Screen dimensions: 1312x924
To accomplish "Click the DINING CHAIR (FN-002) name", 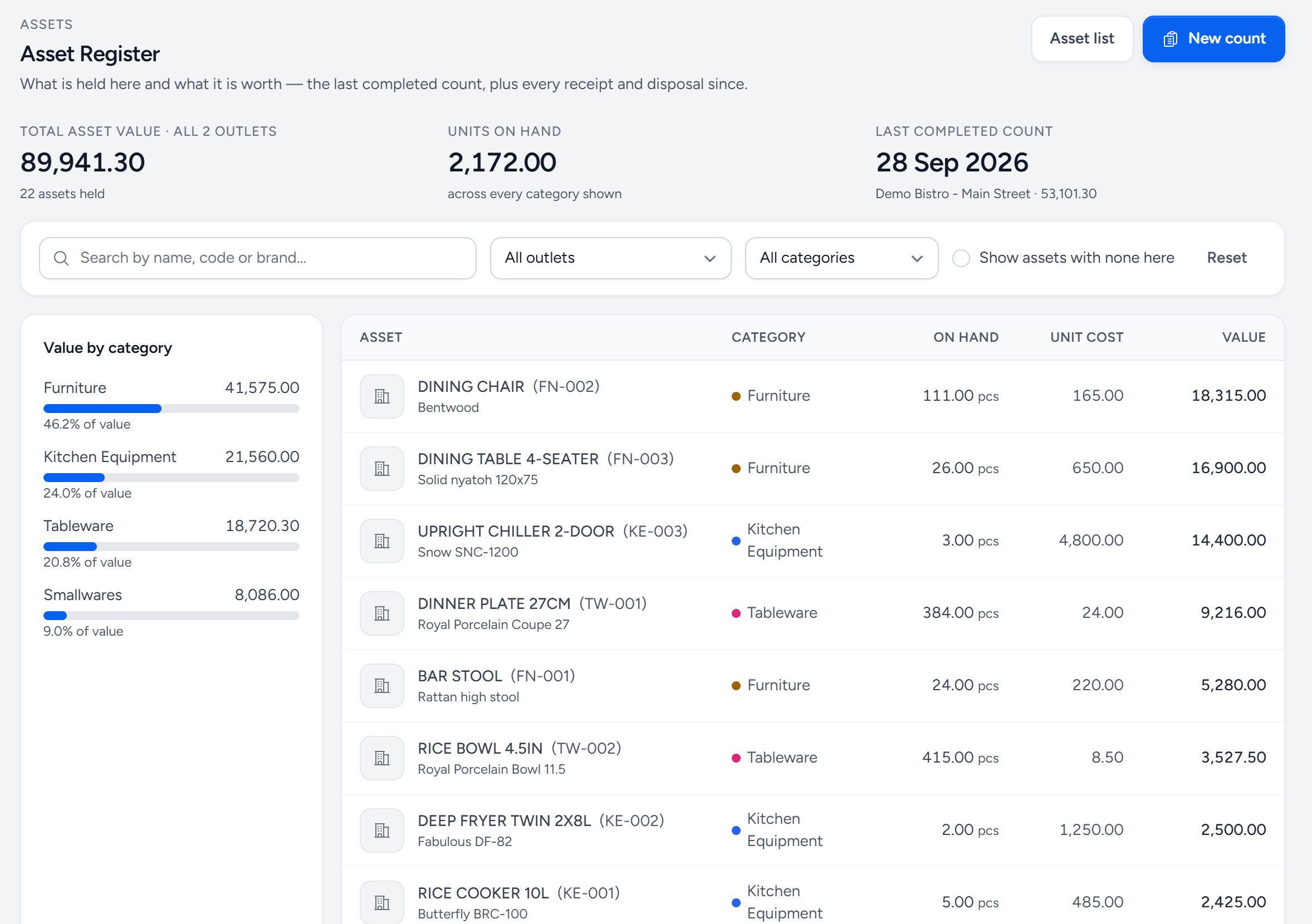I will pyautogui.click(x=508, y=387).
